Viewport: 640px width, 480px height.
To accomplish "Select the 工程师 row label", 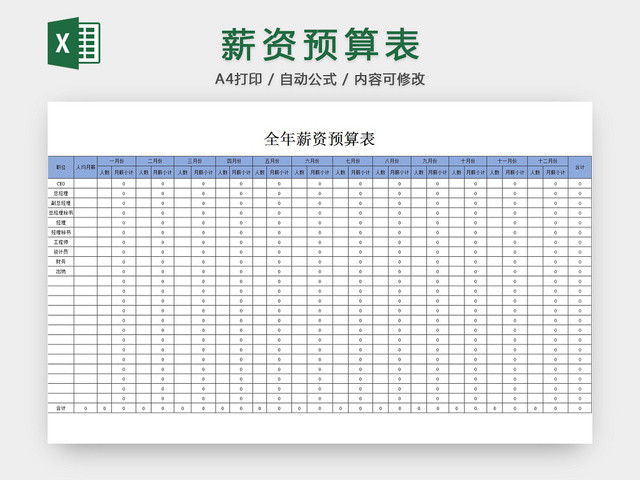I will click(x=61, y=242).
